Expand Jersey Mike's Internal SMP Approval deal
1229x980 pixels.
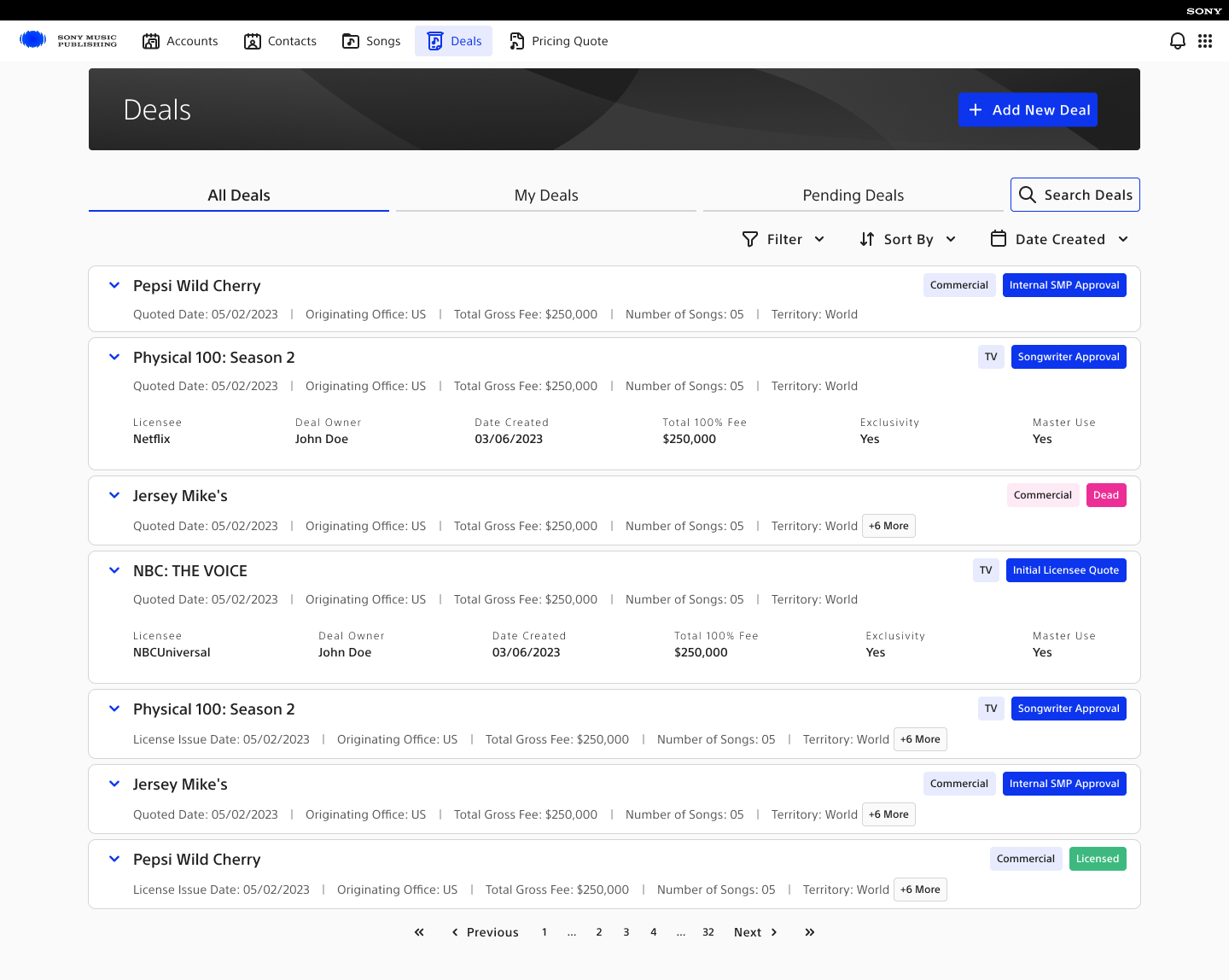click(x=114, y=784)
